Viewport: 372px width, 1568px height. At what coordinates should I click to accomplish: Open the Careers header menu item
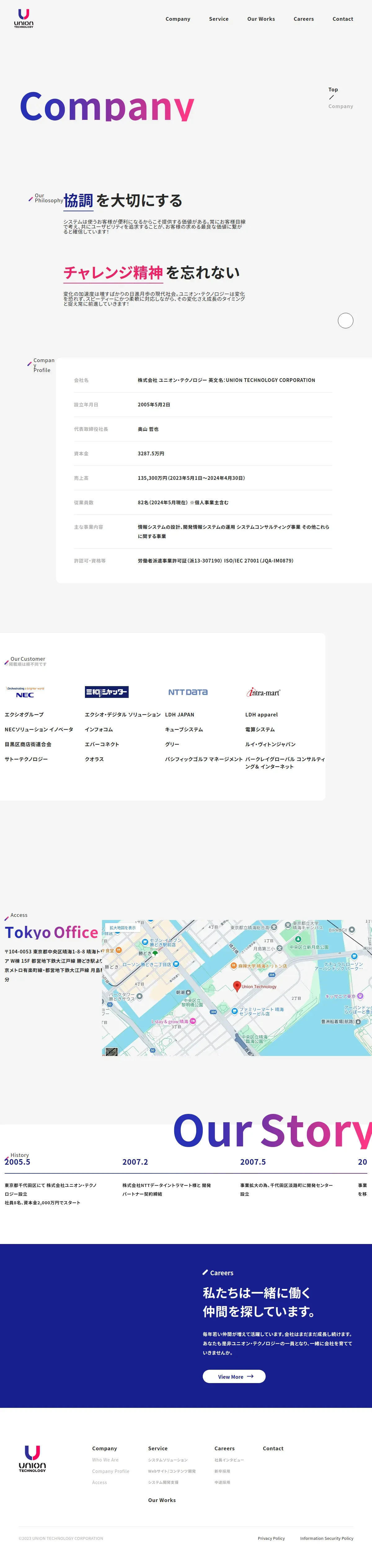(x=304, y=19)
